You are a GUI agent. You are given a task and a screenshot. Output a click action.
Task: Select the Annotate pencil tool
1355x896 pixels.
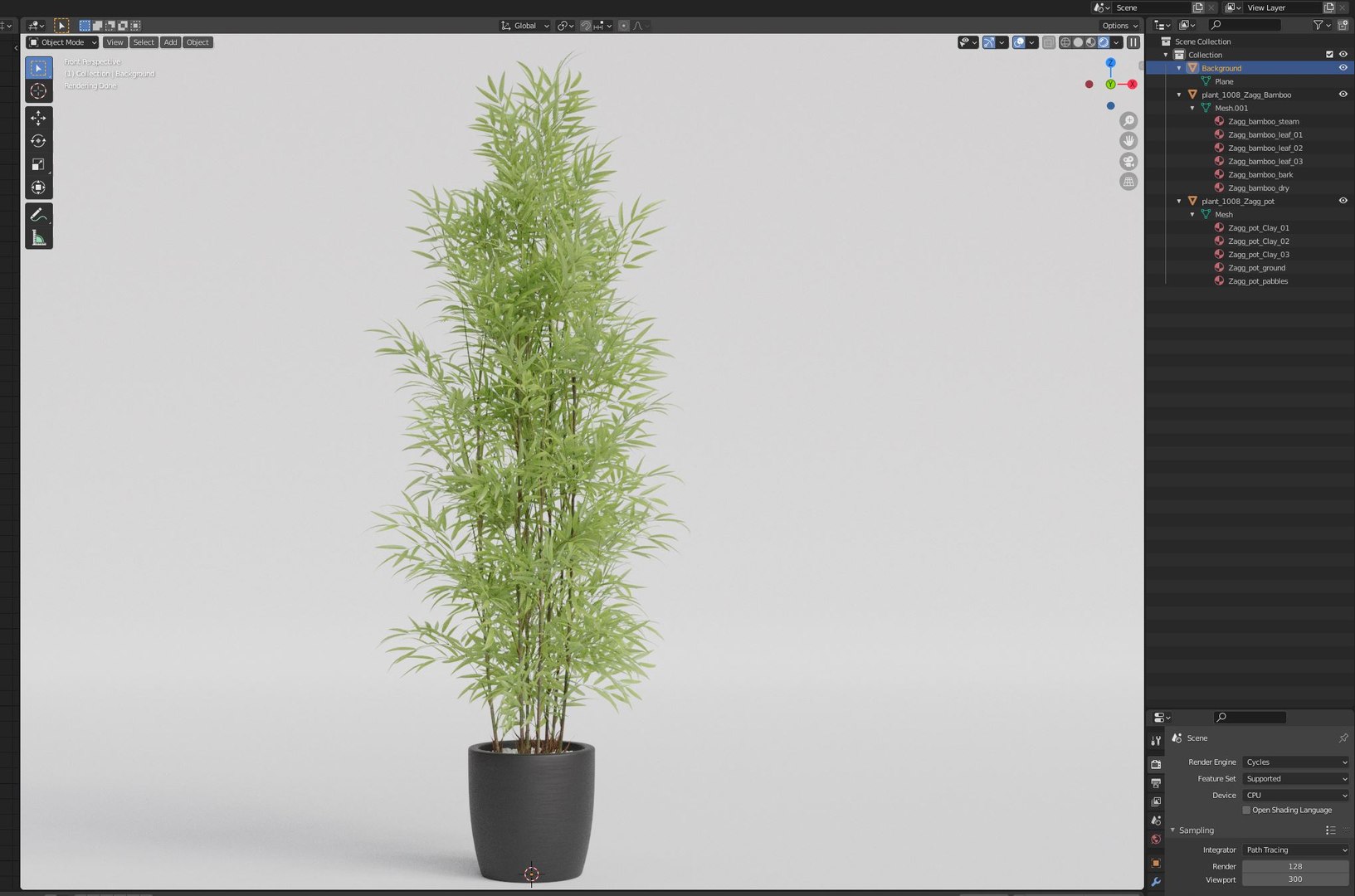(x=38, y=215)
